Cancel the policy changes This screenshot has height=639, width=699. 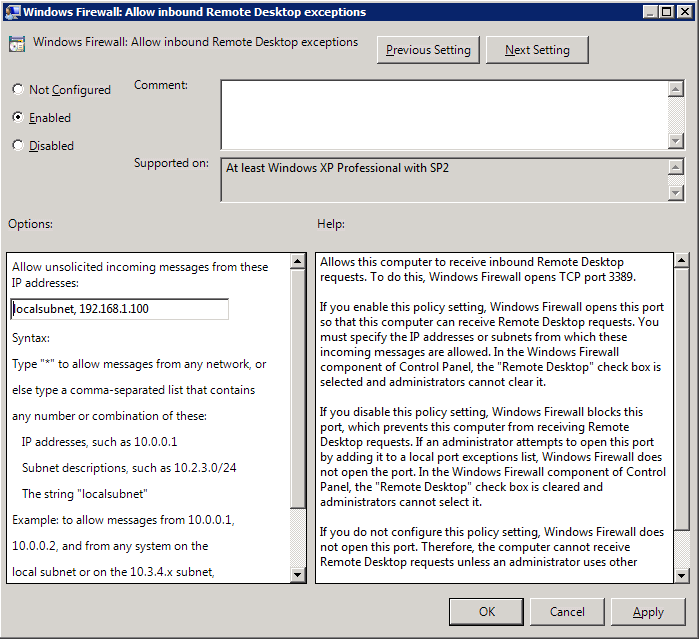click(567, 611)
